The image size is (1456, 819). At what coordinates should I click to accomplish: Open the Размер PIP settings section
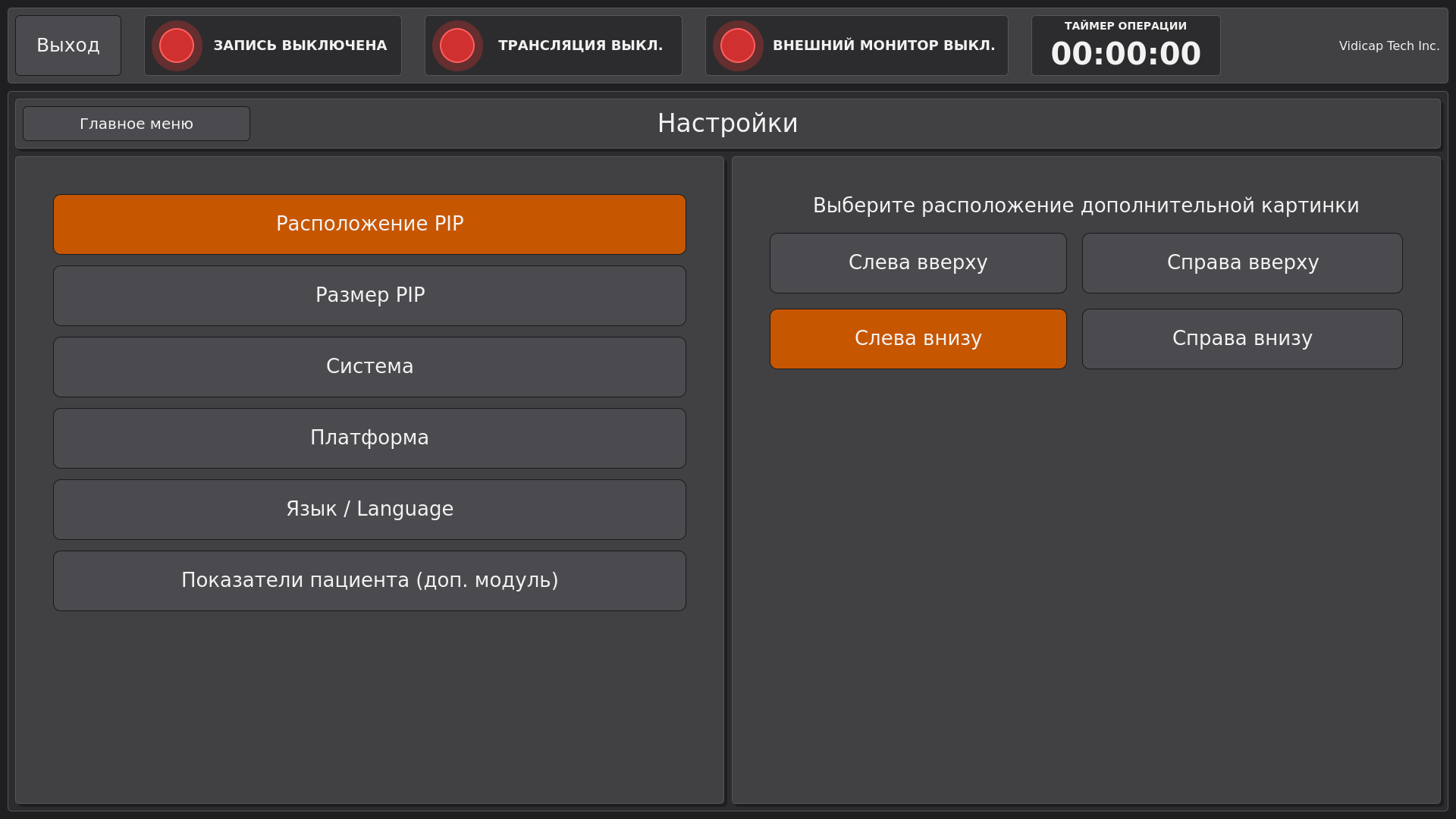pos(369,296)
